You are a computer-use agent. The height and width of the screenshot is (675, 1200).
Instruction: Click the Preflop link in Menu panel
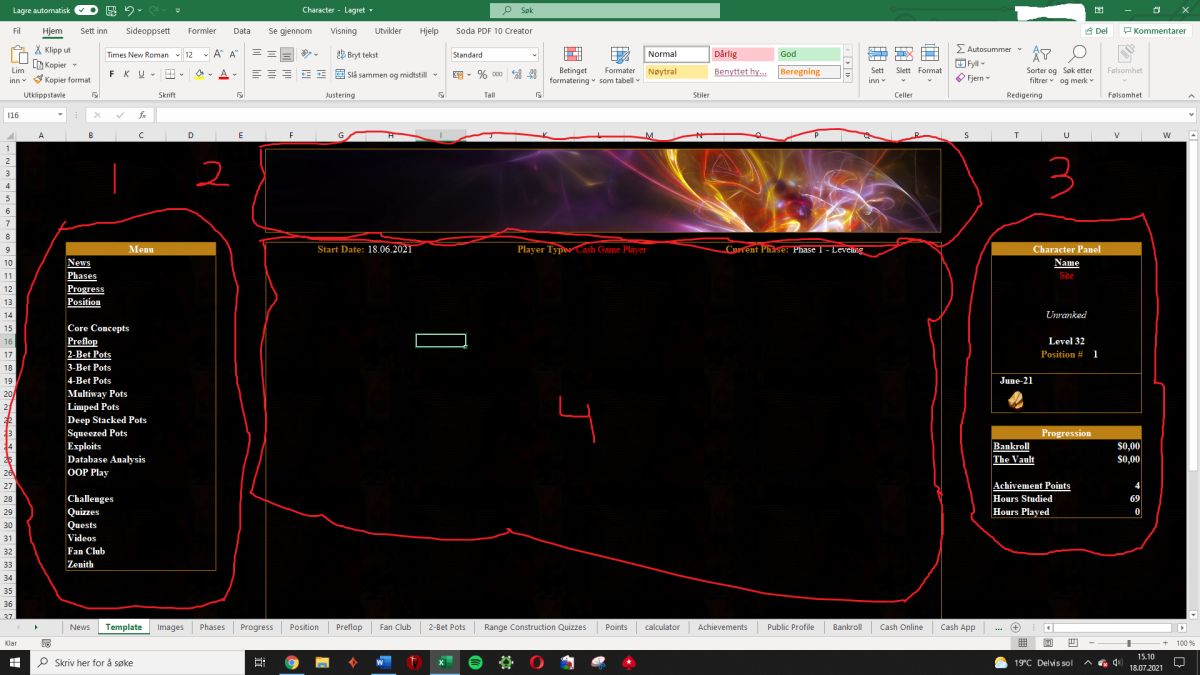click(x=82, y=341)
